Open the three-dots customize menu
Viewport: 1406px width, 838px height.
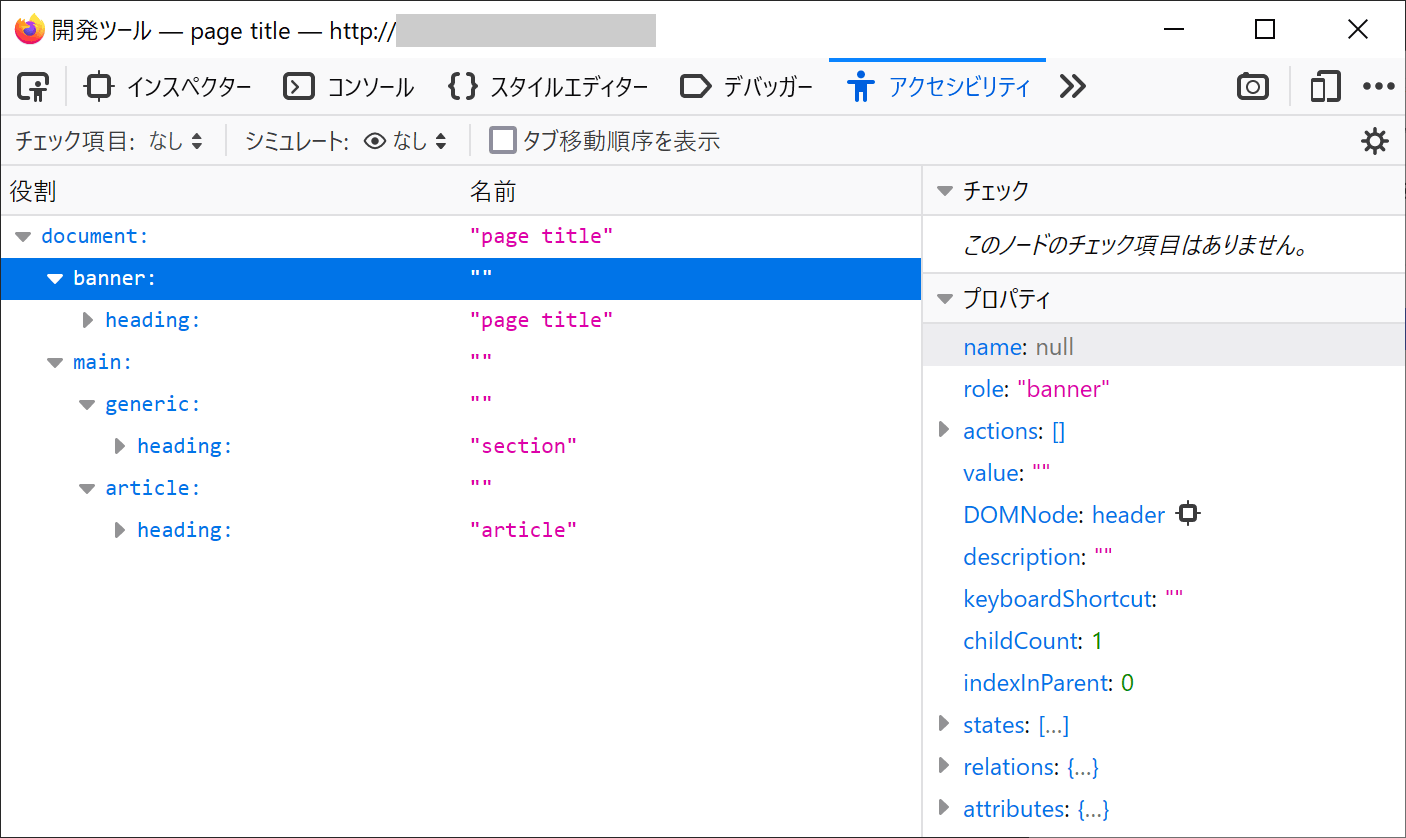1378,88
